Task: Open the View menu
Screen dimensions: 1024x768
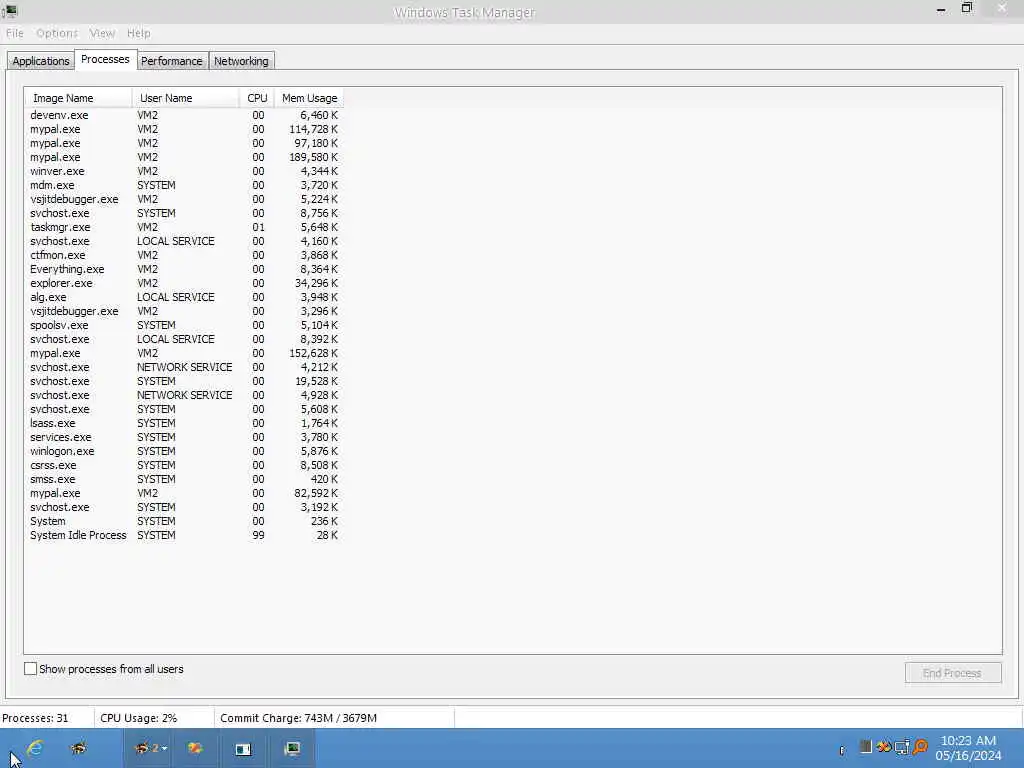Action: [x=102, y=33]
